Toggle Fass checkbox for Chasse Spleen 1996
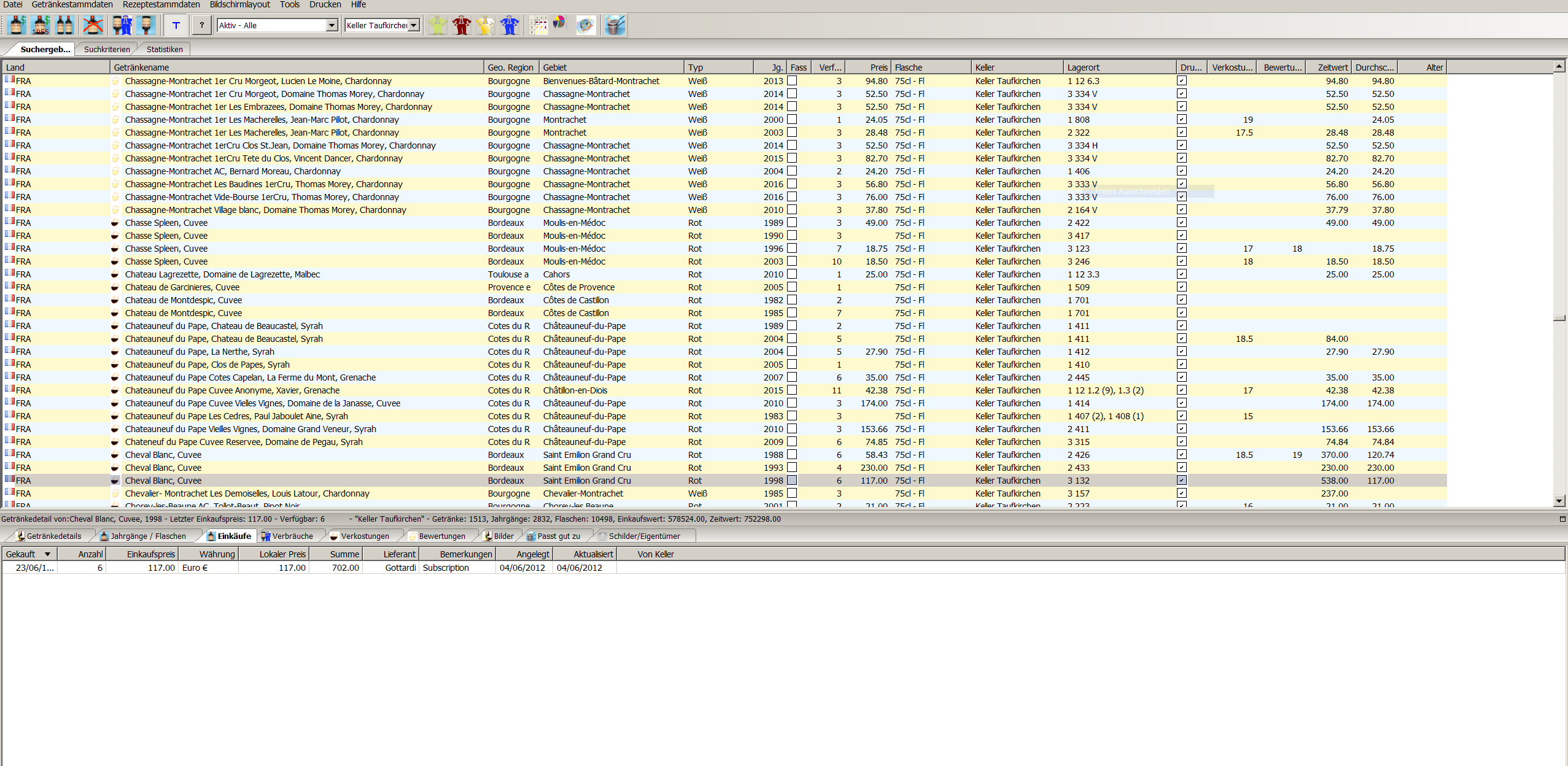This screenshot has height=766, width=1568. point(792,249)
